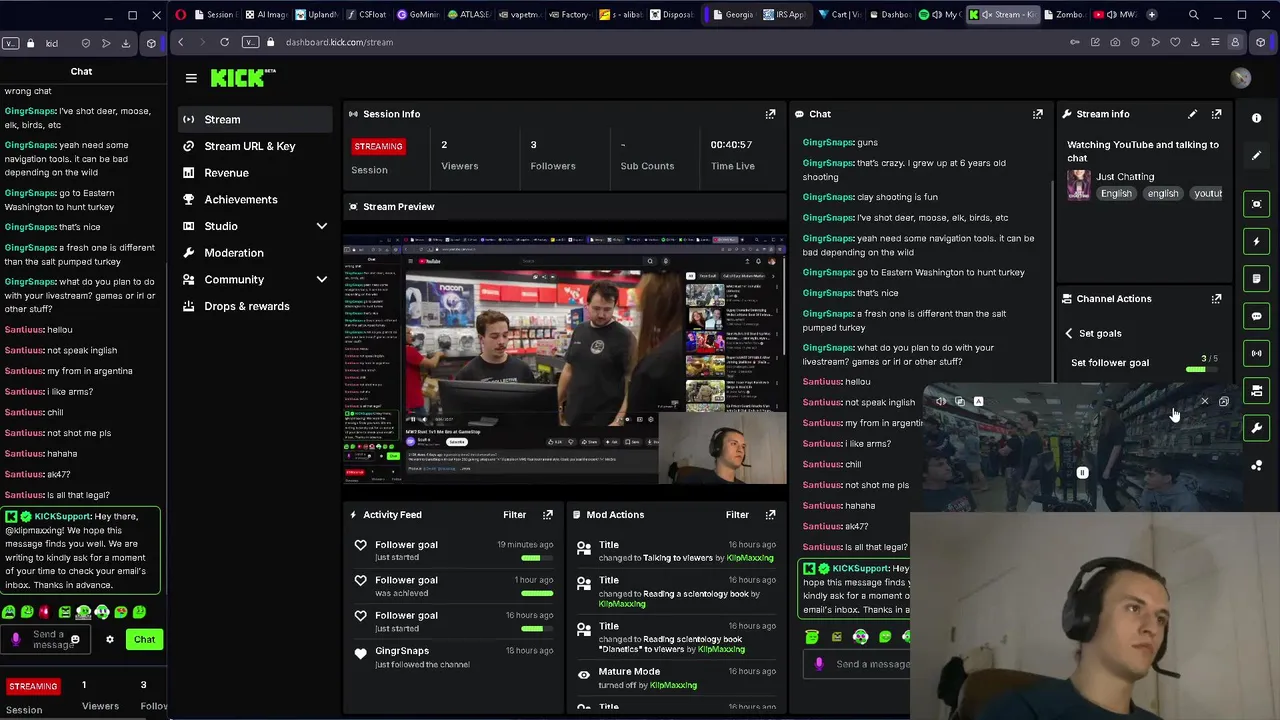Open chat settings gear in left sidebar
Screen dimensions: 1280x720
pyautogui.click(x=110, y=640)
